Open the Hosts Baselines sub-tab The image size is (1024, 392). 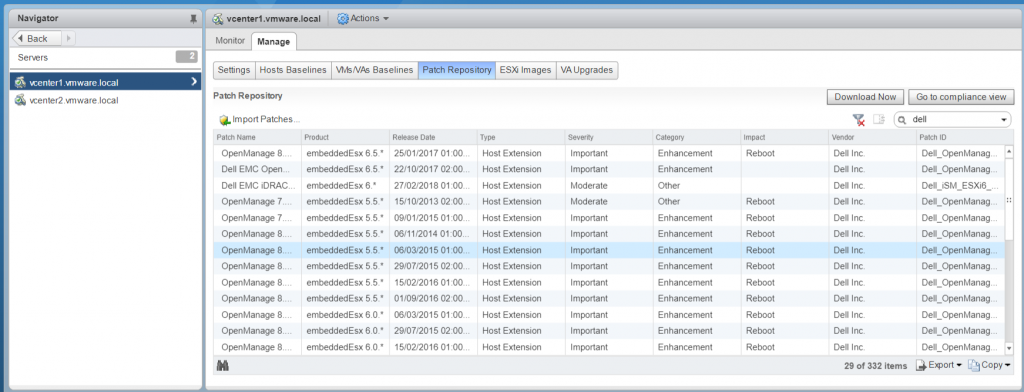point(293,70)
